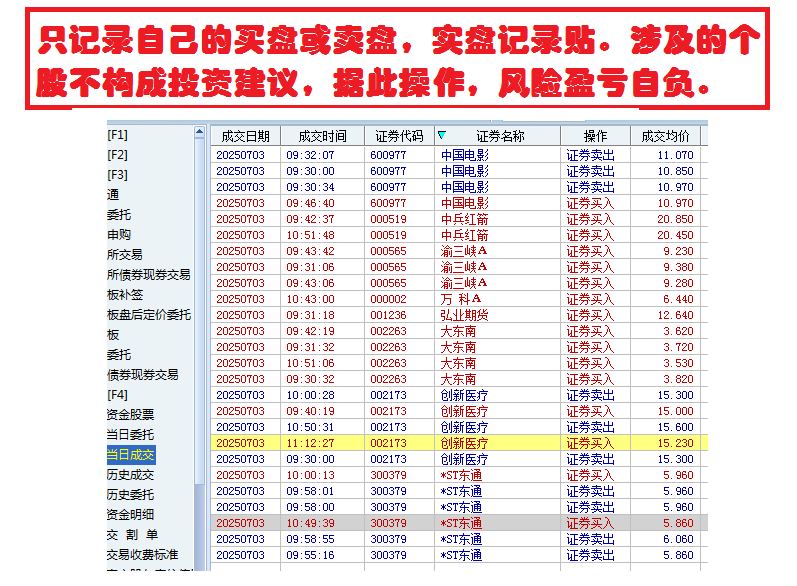This screenshot has width=797, height=586.
Task: Select 创新医疗 sell row priced 15.600
Action: pyautogui.click(x=459, y=427)
